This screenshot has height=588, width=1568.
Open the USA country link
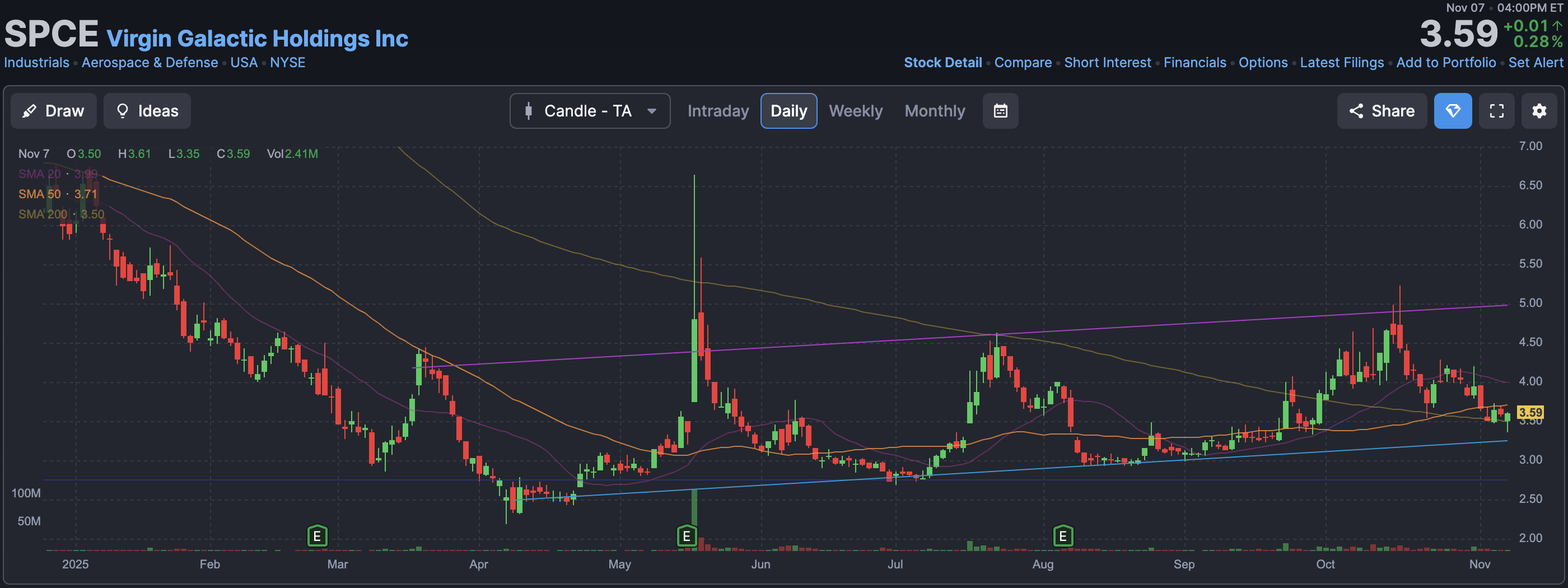pyautogui.click(x=244, y=63)
